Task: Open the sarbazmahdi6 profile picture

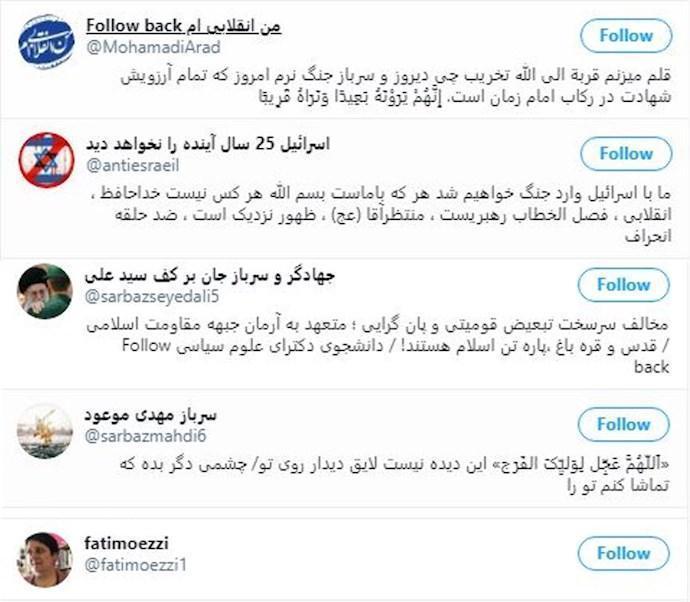Action: (x=44, y=431)
